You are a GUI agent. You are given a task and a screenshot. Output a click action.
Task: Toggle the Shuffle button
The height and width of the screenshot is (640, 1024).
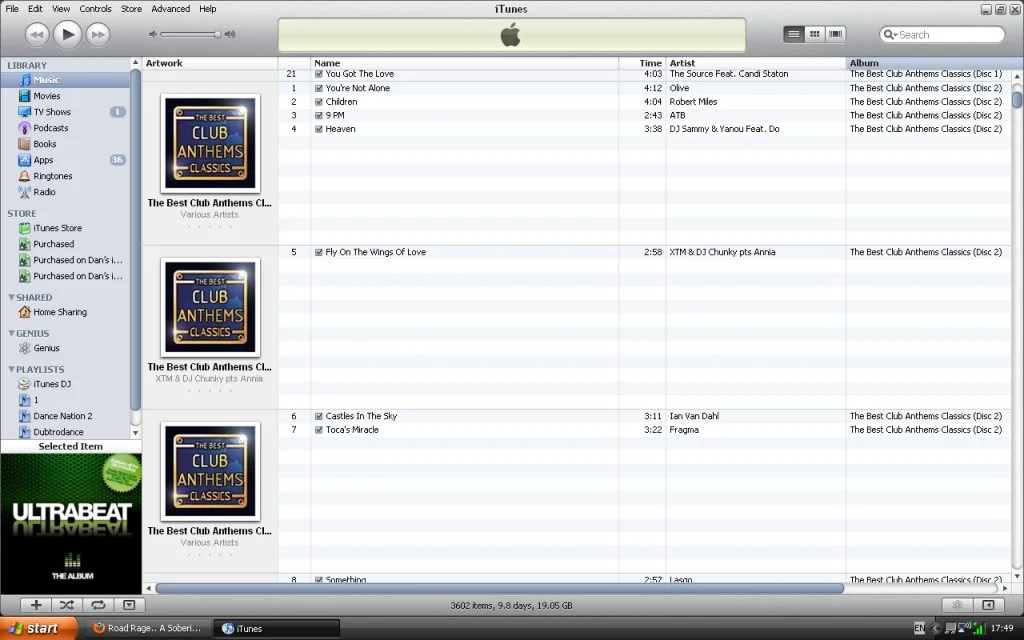(67, 605)
